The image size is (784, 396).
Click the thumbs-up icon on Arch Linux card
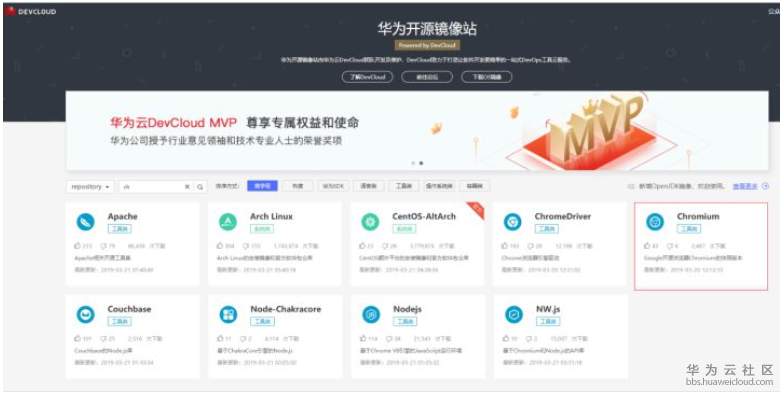[x=220, y=246]
